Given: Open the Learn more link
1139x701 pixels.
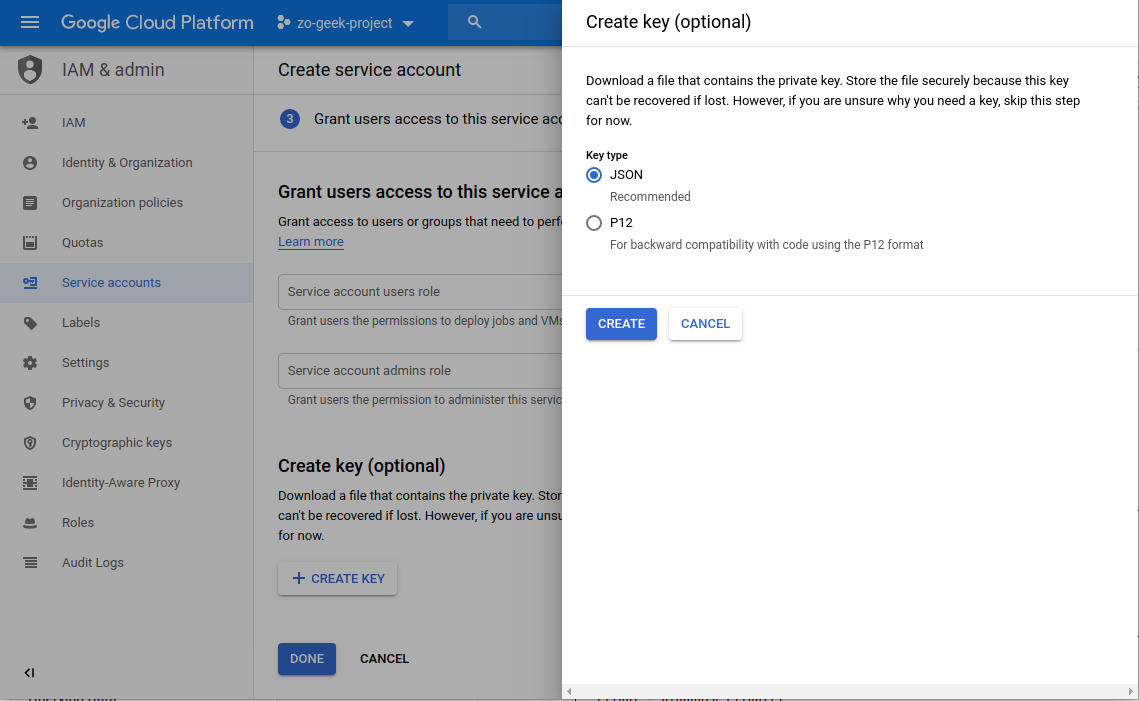Looking at the screenshot, I should [x=311, y=242].
